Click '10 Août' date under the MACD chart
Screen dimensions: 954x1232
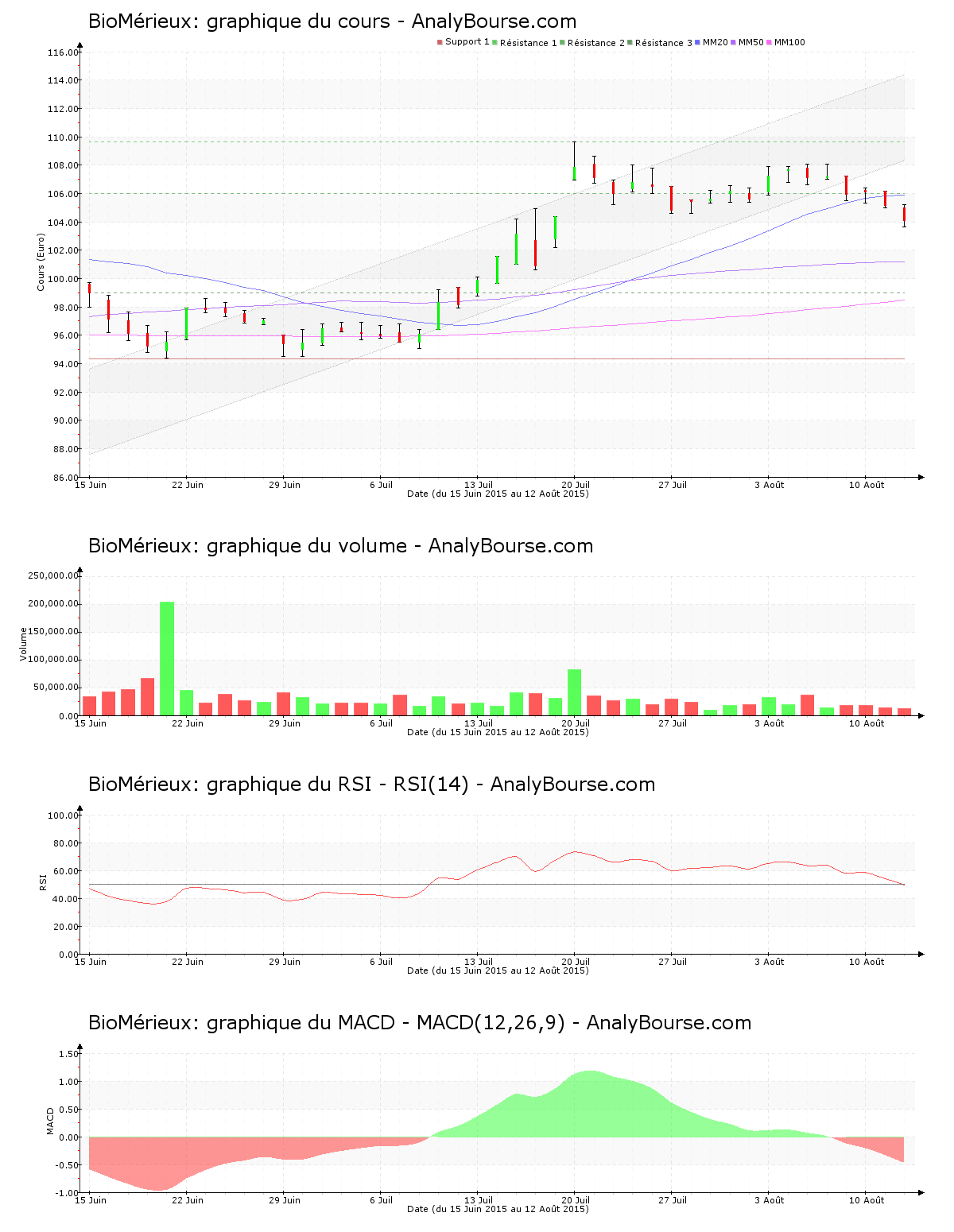(x=867, y=1200)
